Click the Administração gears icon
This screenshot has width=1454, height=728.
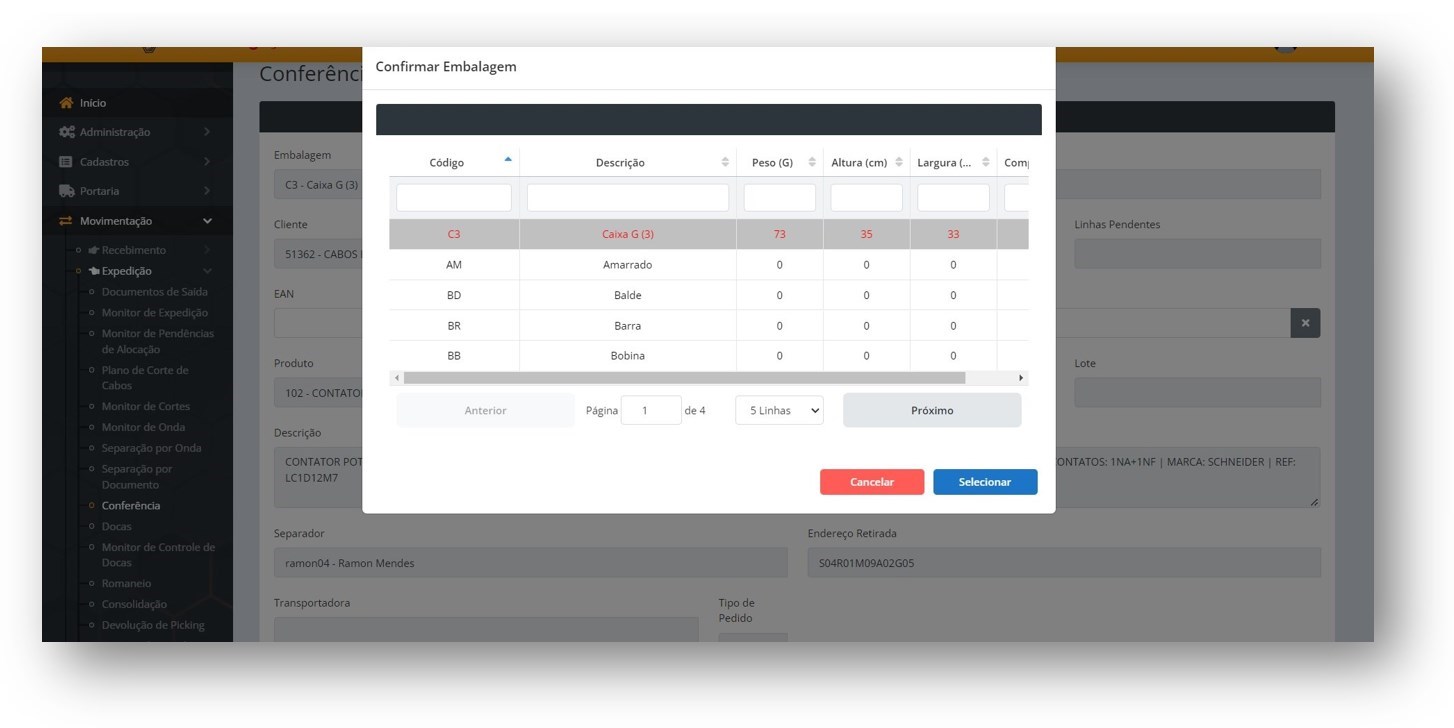[67, 132]
